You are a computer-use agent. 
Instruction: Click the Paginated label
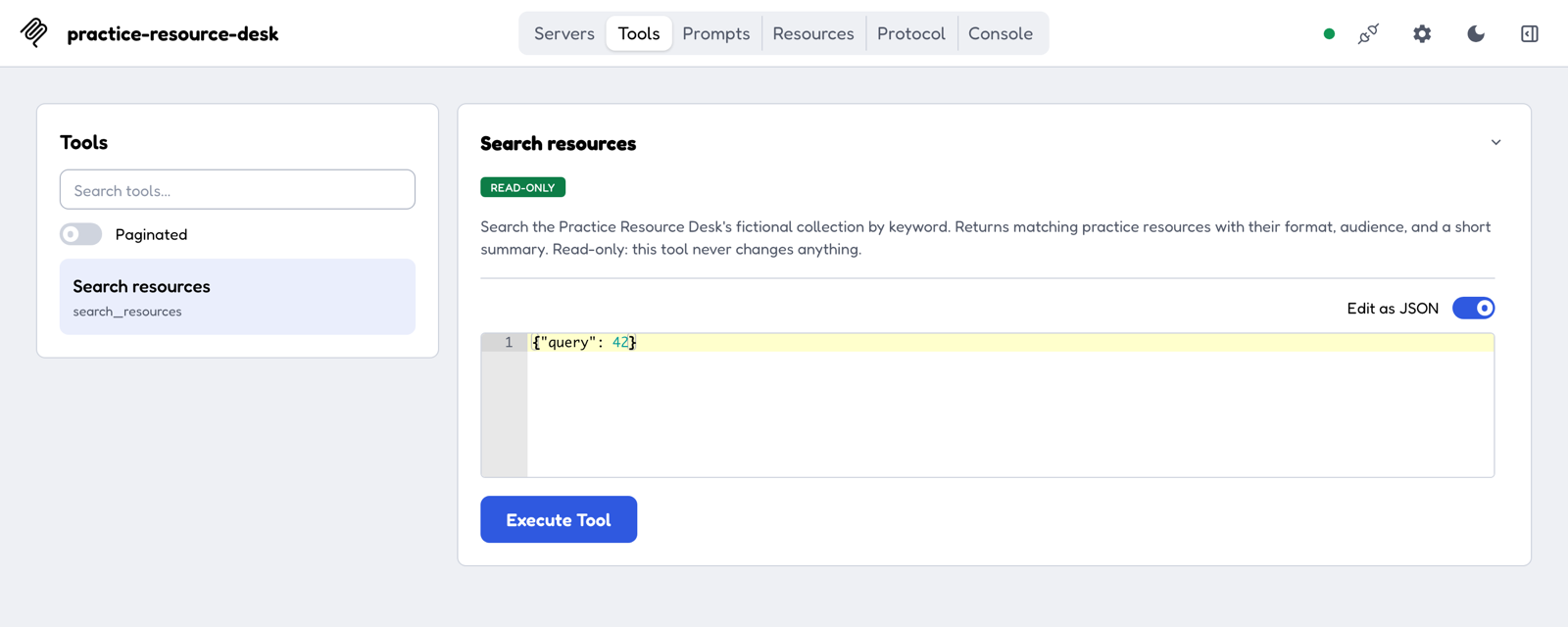(x=151, y=234)
